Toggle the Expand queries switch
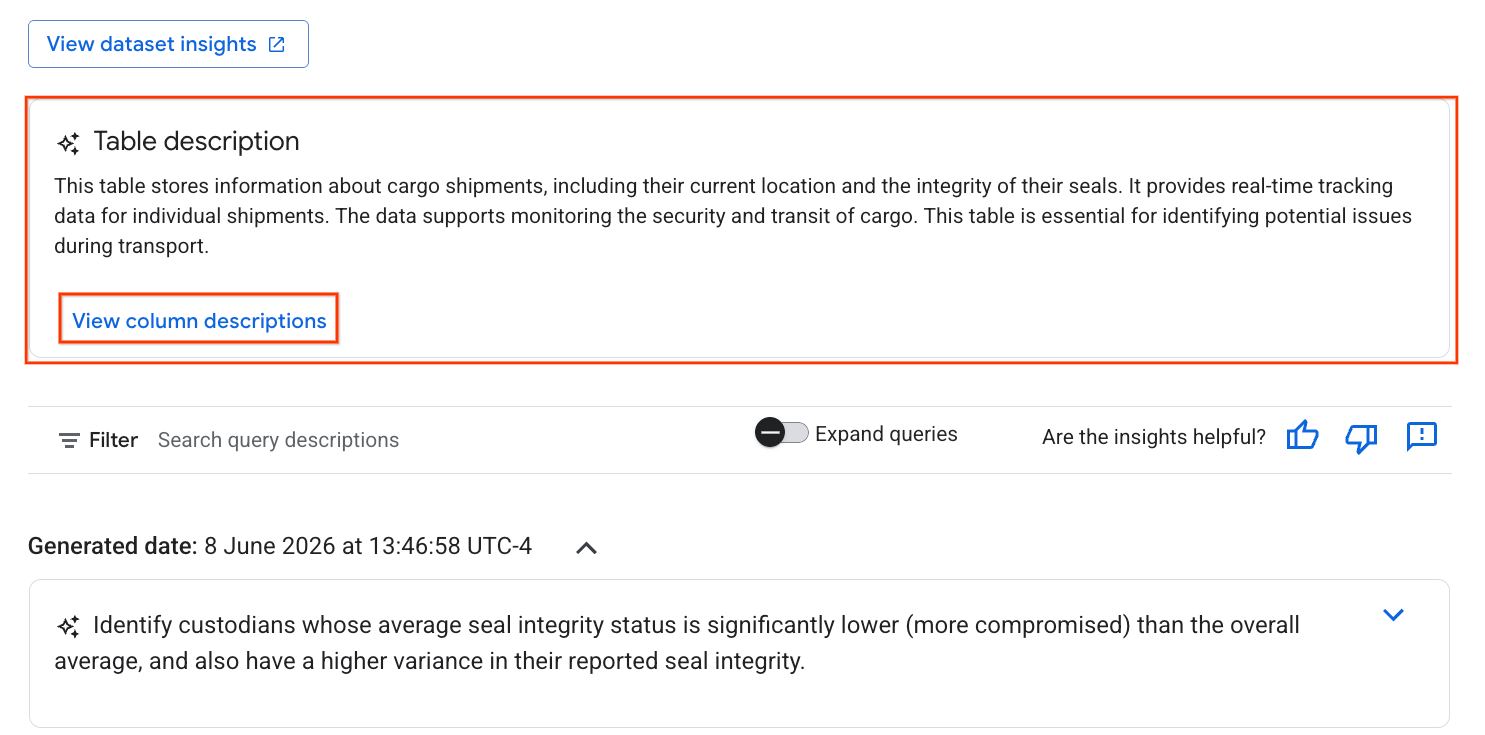The height and width of the screenshot is (735, 1485). coord(782,433)
